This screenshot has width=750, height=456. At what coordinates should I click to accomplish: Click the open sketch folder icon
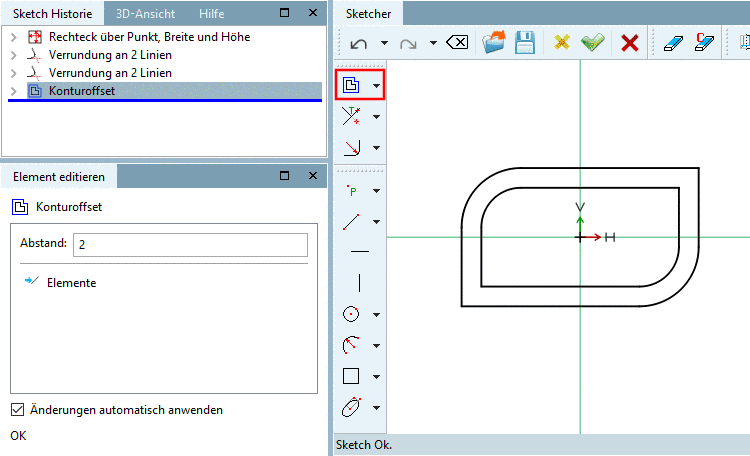494,42
